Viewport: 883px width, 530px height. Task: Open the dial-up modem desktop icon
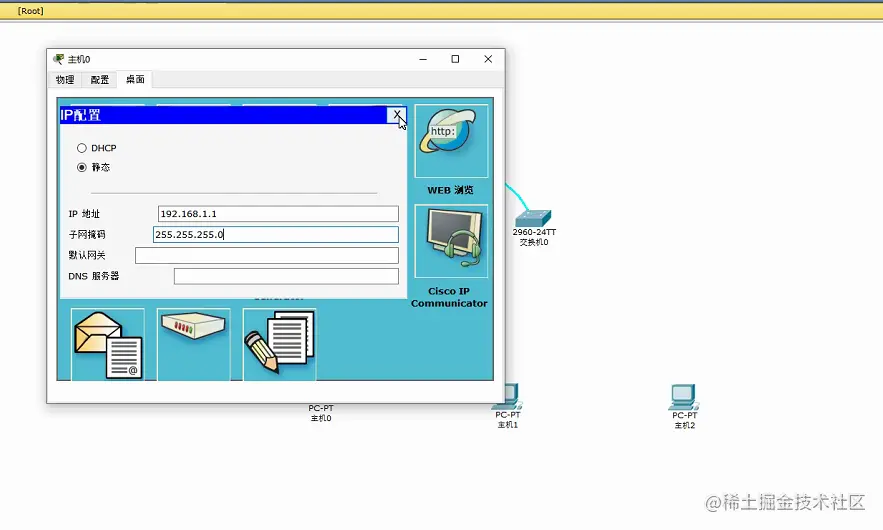coord(194,344)
